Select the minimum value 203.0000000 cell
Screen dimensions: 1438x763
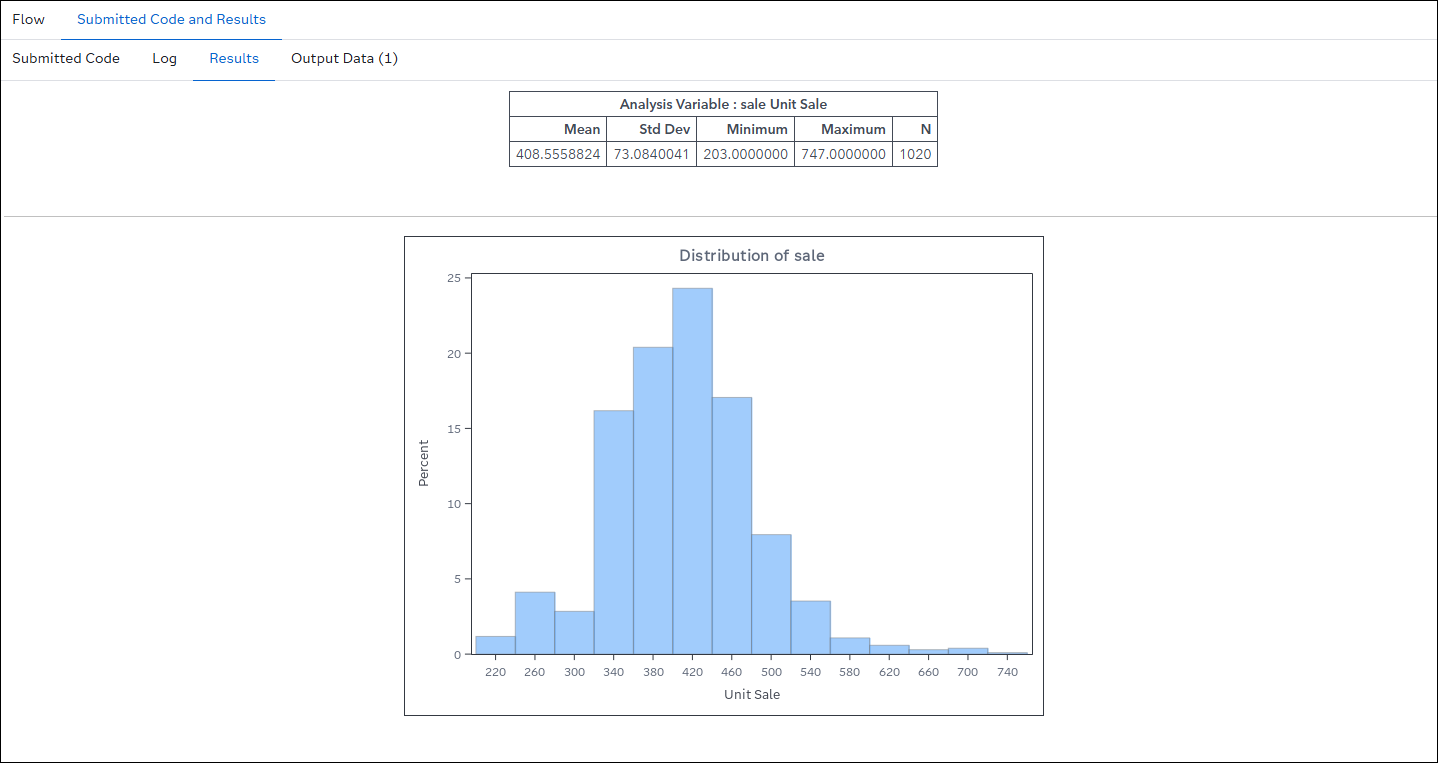pos(745,154)
